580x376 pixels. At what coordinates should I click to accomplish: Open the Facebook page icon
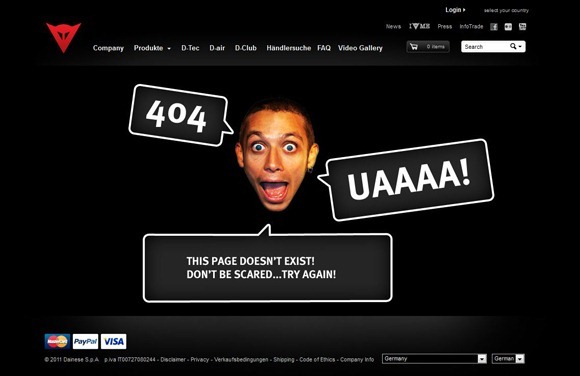point(494,27)
